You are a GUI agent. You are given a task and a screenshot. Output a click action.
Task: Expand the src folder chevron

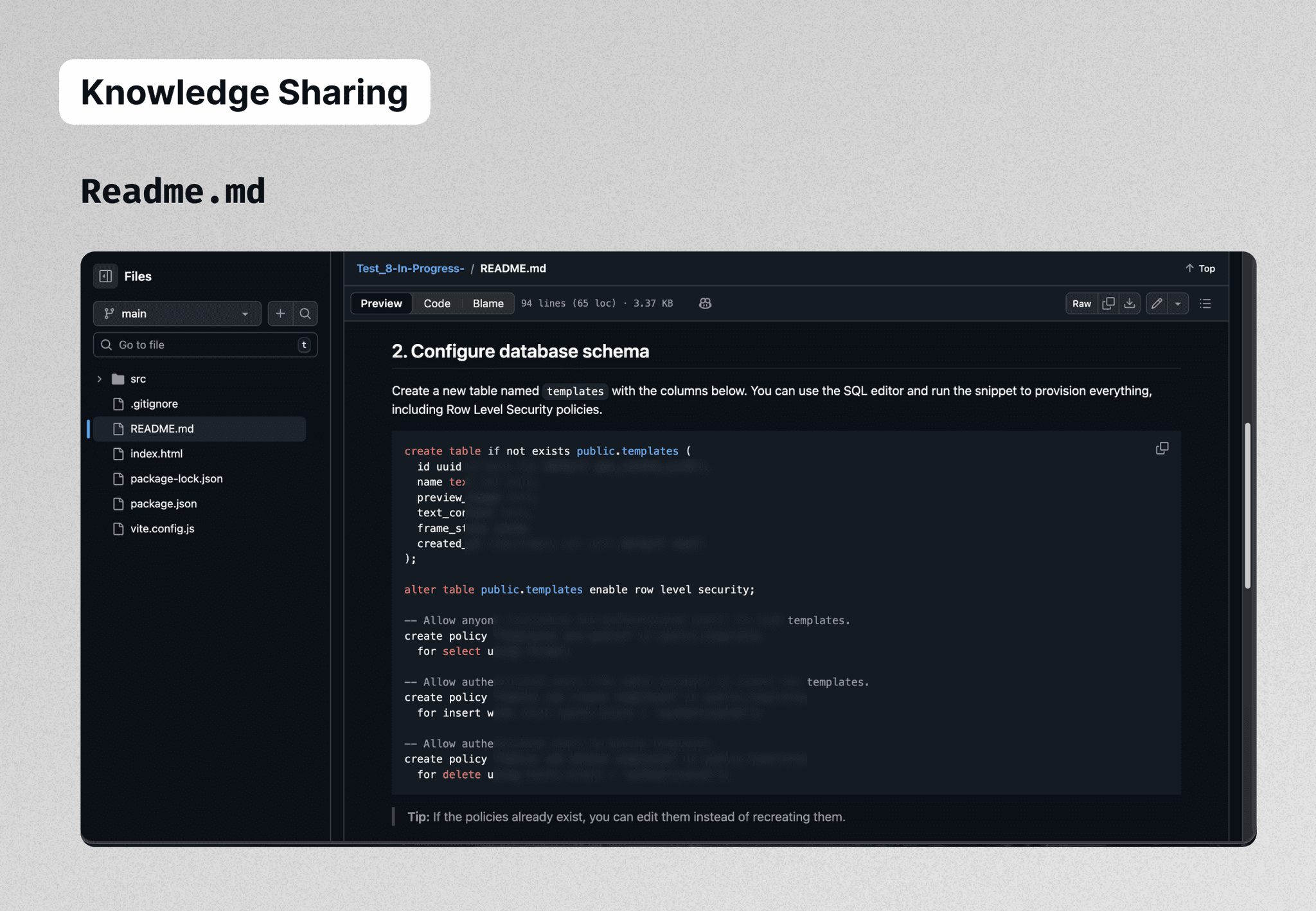(100, 379)
